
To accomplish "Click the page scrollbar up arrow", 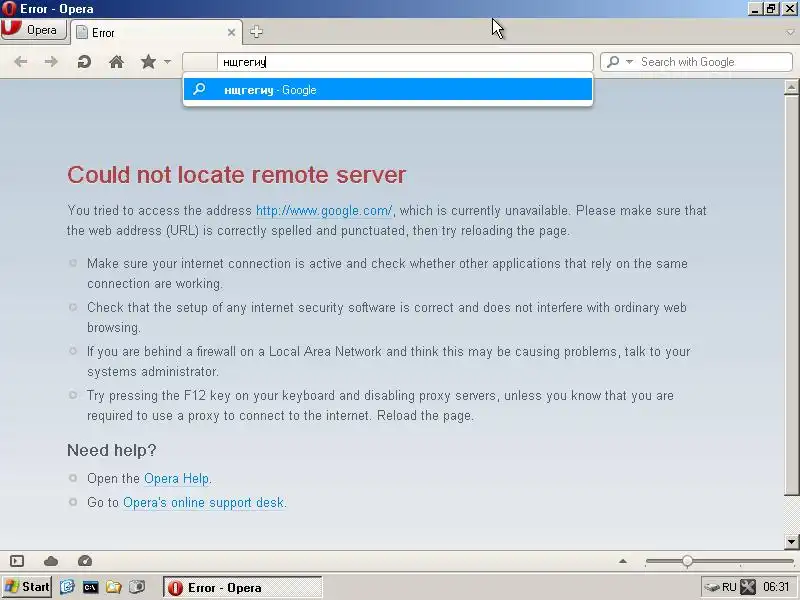I will pos(791,87).
